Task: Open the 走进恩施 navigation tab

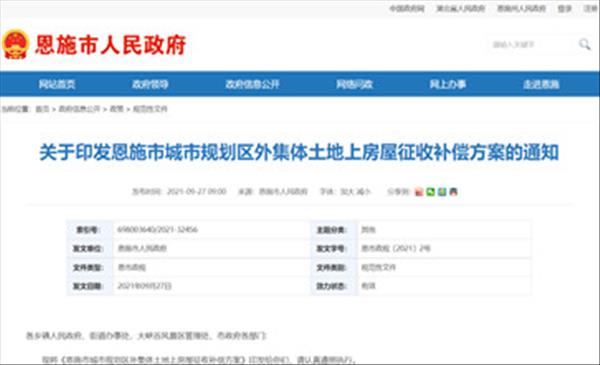Action: tap(541, 84)
